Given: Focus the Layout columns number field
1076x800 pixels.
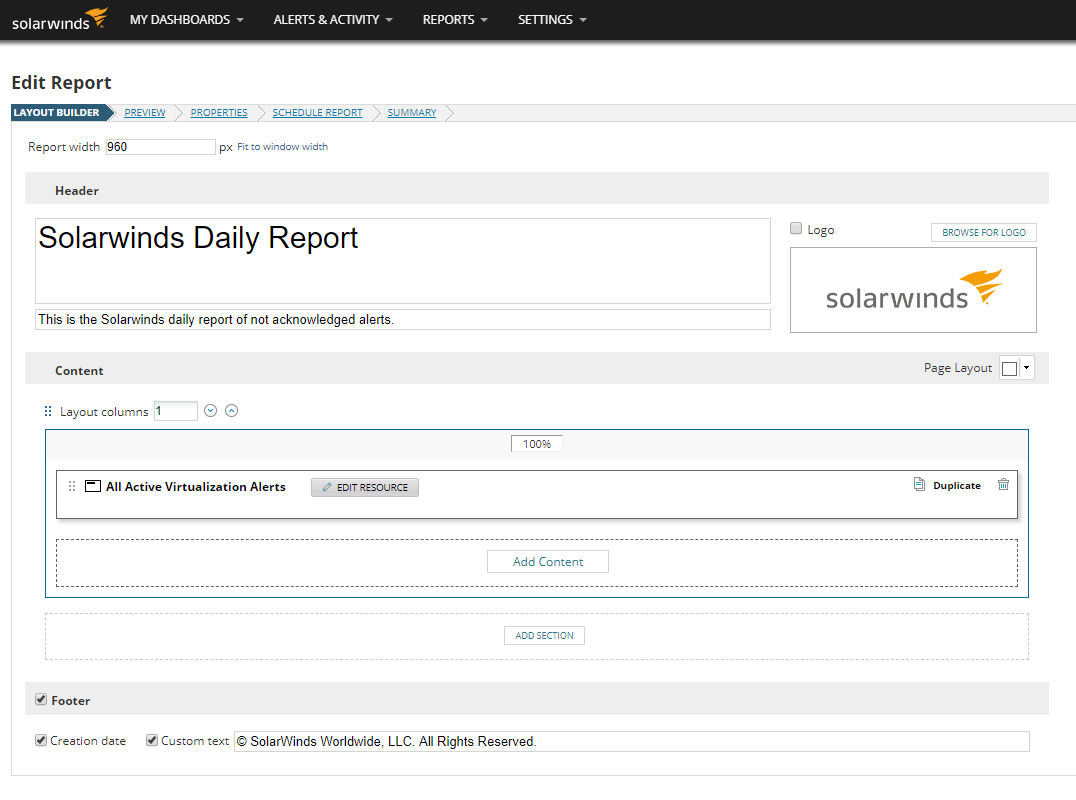Looking at the screenshot, I should click(x=176, y=411).
